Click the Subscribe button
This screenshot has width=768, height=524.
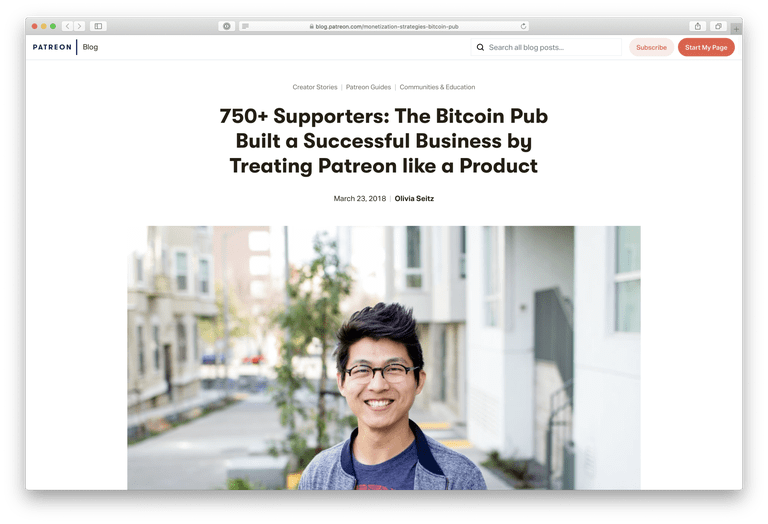tap(651, 48)
